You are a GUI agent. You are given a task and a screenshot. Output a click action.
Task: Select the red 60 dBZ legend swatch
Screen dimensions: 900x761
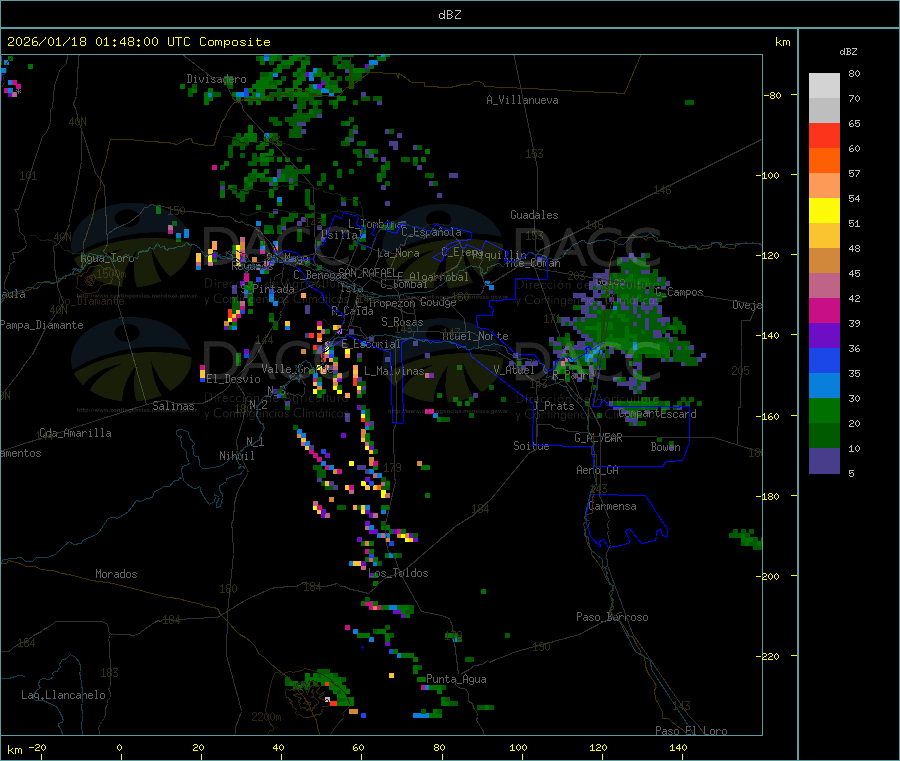(824, 135)
